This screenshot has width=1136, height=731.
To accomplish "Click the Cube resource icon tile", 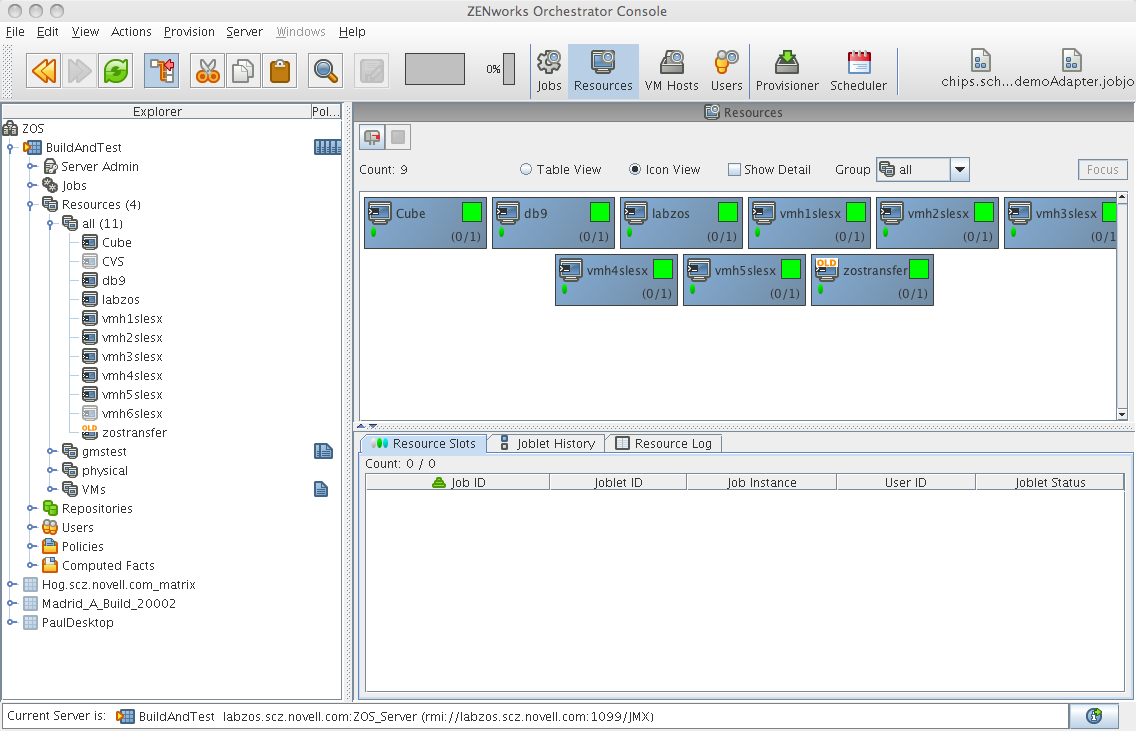I will [x=425, y=223].
